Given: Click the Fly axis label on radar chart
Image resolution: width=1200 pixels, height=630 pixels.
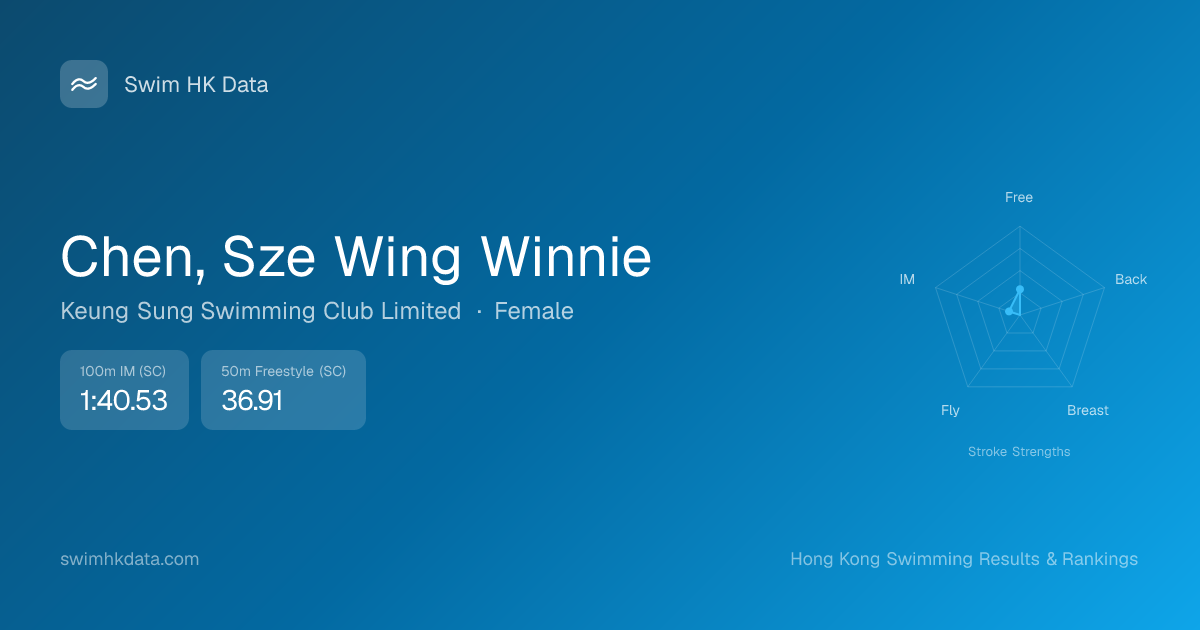Looking at the screenshot, I should (x=950, y=410).
